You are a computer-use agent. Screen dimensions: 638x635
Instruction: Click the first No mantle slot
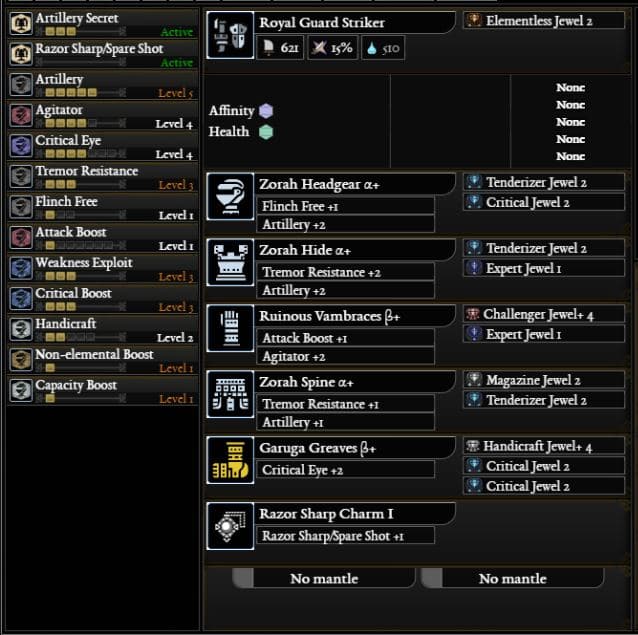click(324, 578)
